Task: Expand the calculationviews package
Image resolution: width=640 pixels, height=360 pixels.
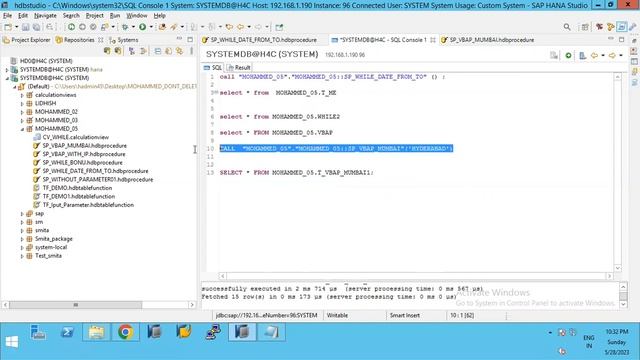Action: pos(22,95)
